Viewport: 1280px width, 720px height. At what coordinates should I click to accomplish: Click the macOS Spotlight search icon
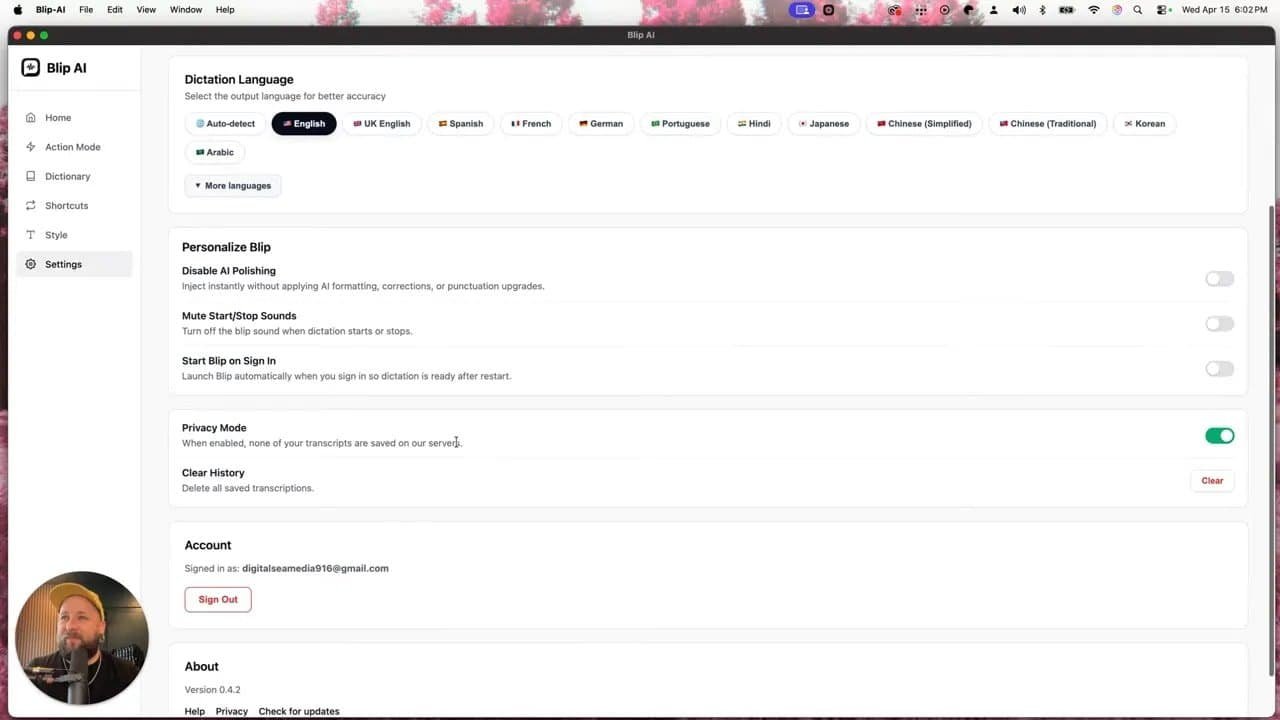point(1137,9)
